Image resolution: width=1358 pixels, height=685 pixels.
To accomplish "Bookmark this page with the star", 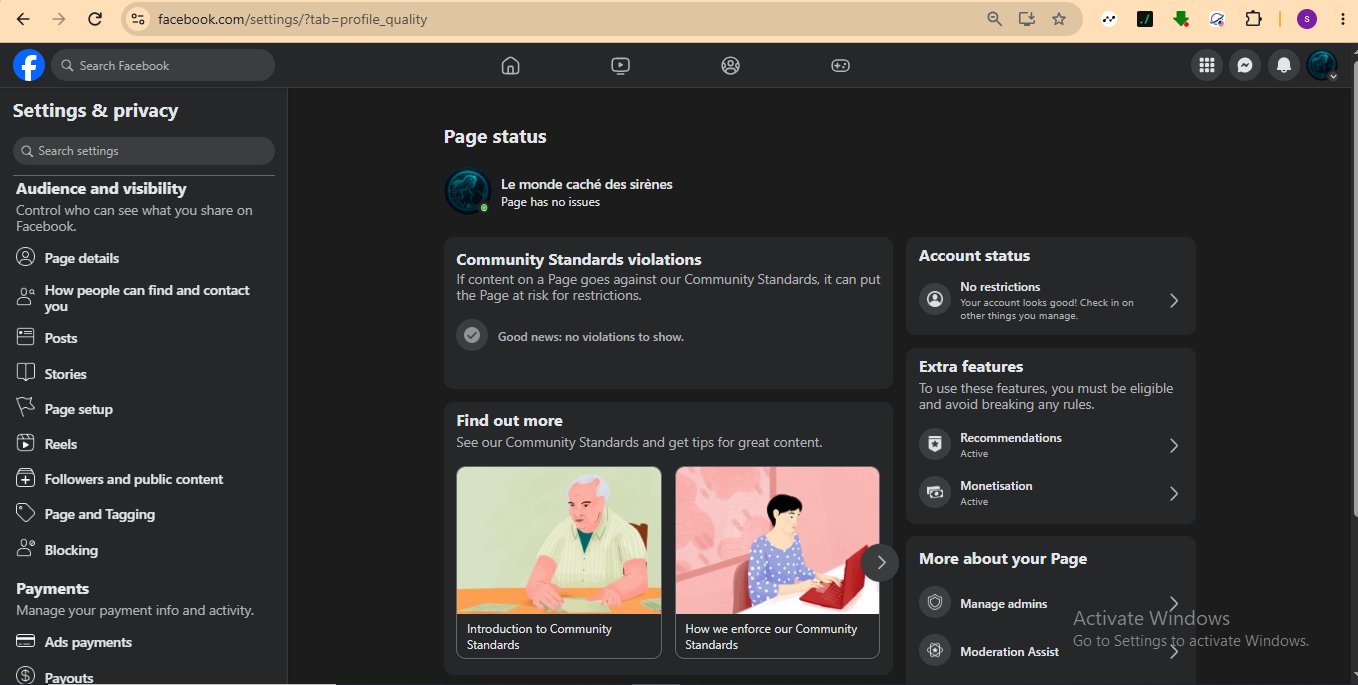I will [1059, 19].
